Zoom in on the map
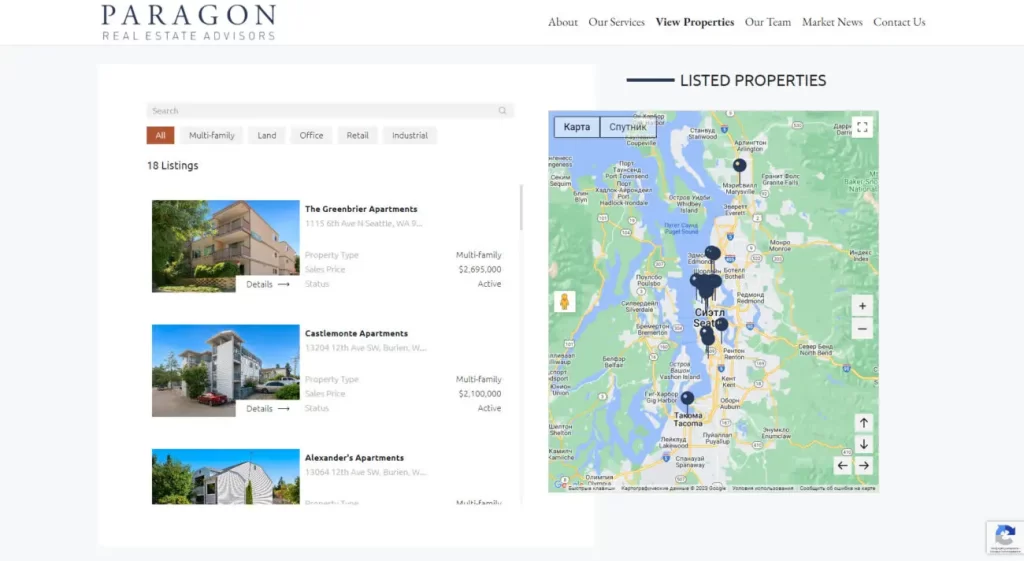The image size is (1024, 561). click(x=862, y=306)
